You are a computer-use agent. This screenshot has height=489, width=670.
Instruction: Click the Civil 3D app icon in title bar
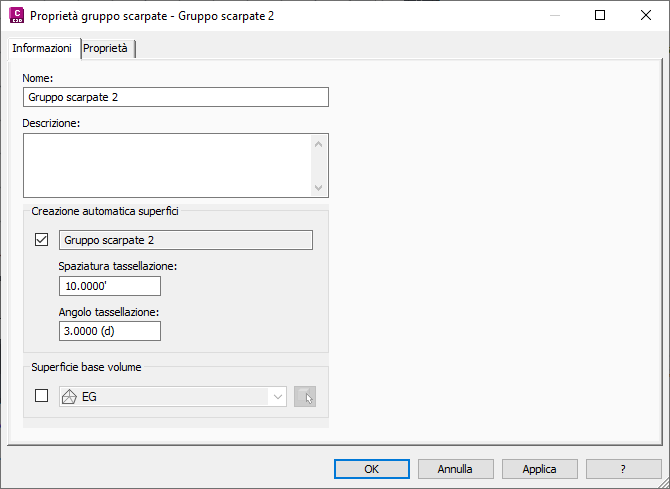[15, 15]
